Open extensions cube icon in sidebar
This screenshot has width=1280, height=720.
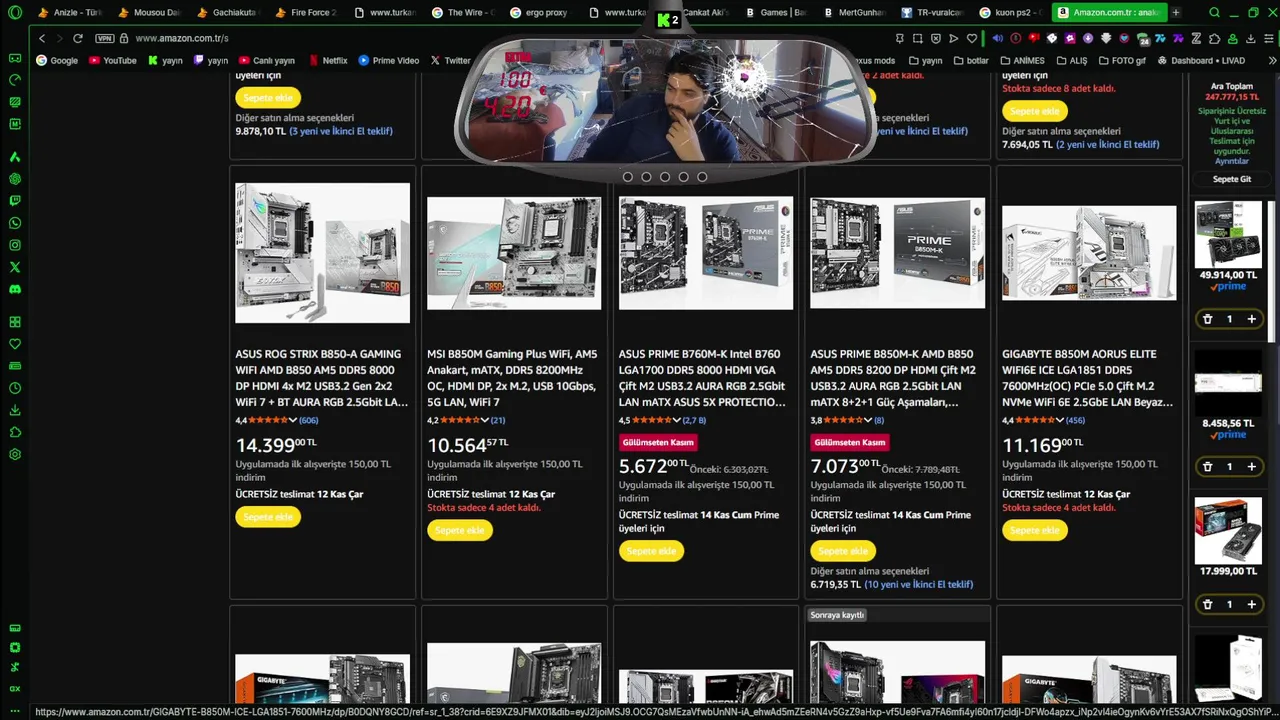15,432
